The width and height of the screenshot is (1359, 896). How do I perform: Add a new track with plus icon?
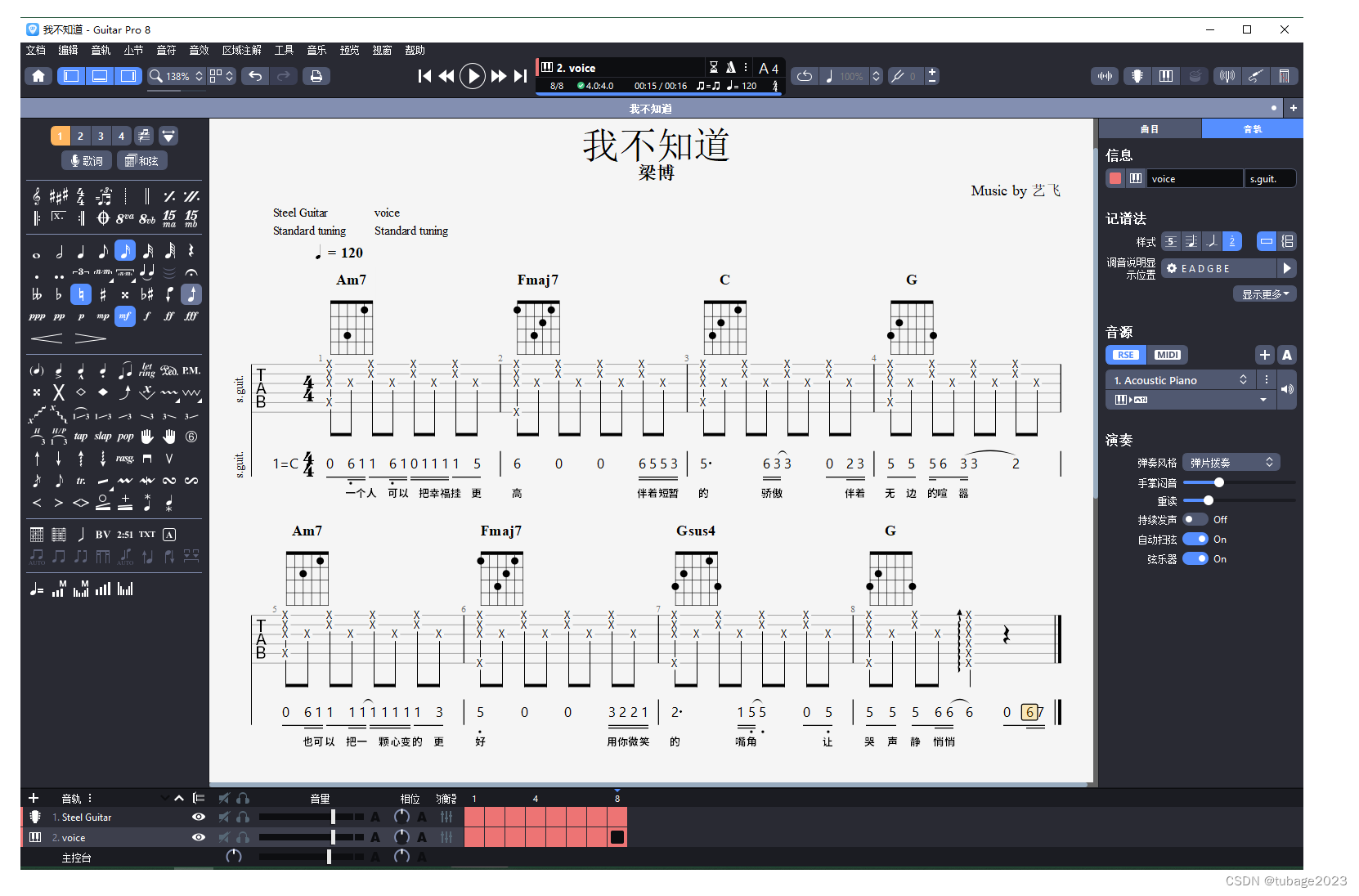[34, 798]
